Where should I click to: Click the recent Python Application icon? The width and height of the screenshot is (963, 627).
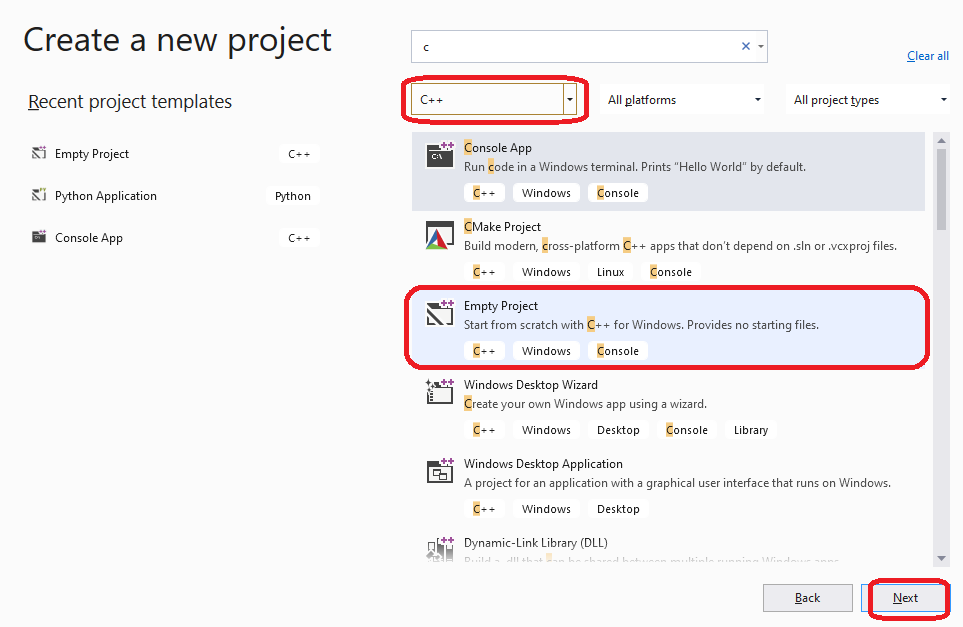pos(39,195)
